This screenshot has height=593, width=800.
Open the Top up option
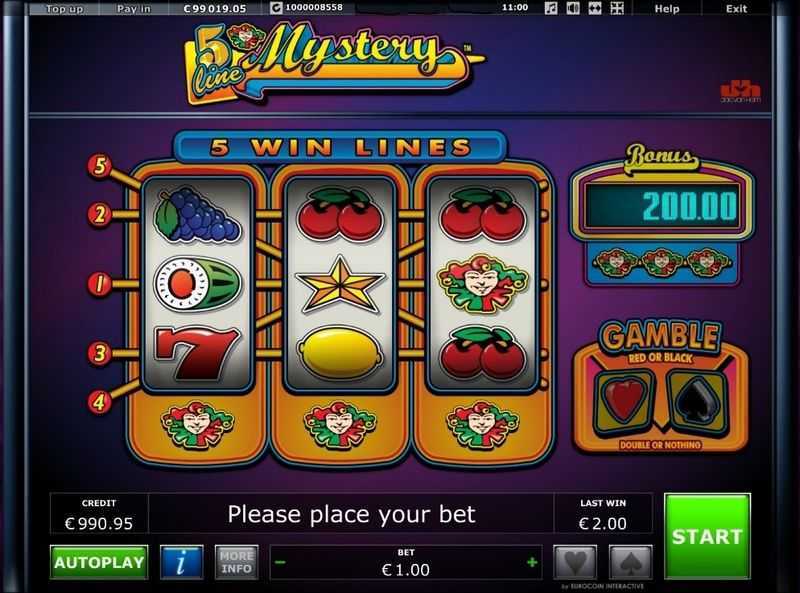(x=64, y=9)
